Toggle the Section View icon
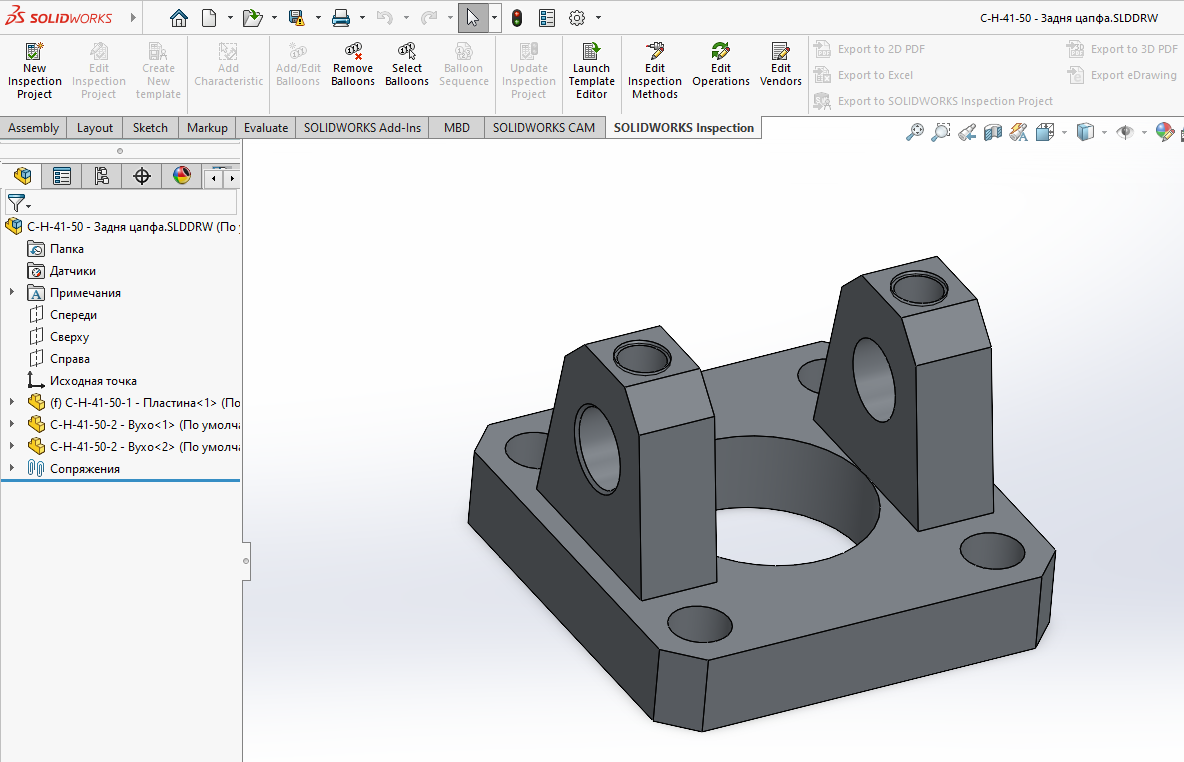Screen dimensions: 1184x762 (x=993, y=132)
